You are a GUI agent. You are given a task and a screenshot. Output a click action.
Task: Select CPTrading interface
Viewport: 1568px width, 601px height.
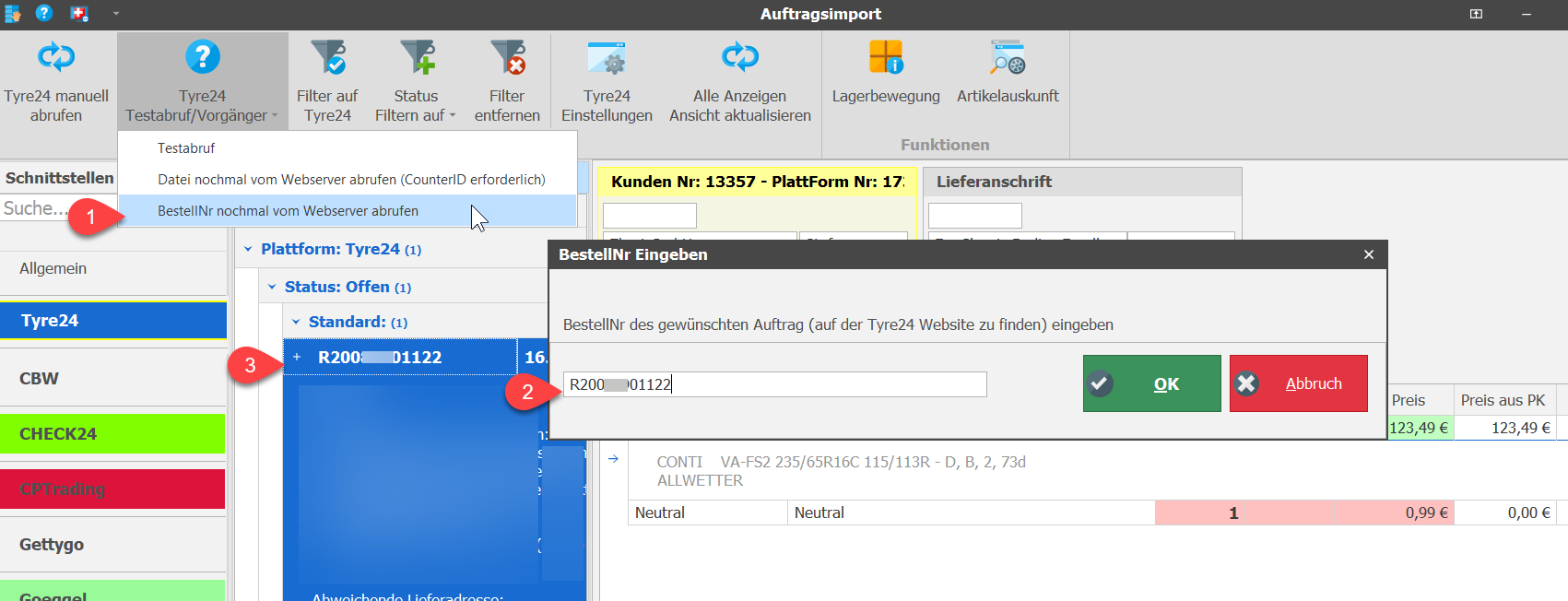pyautogui.click(x=112, y=489)
